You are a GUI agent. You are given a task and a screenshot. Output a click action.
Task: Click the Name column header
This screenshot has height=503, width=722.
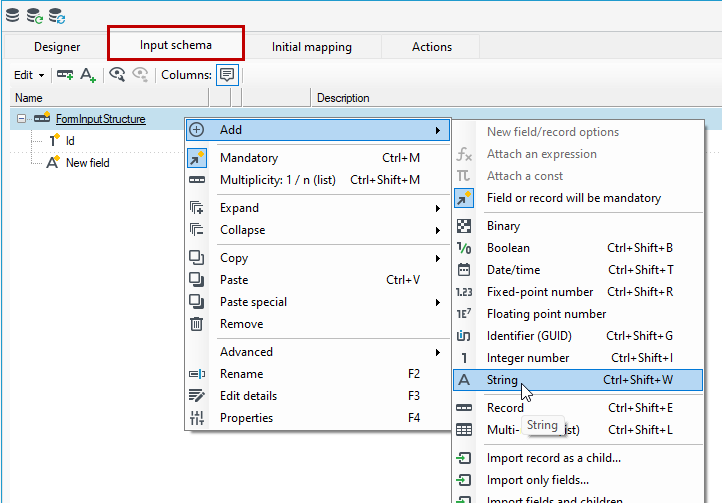click(110, 98)
